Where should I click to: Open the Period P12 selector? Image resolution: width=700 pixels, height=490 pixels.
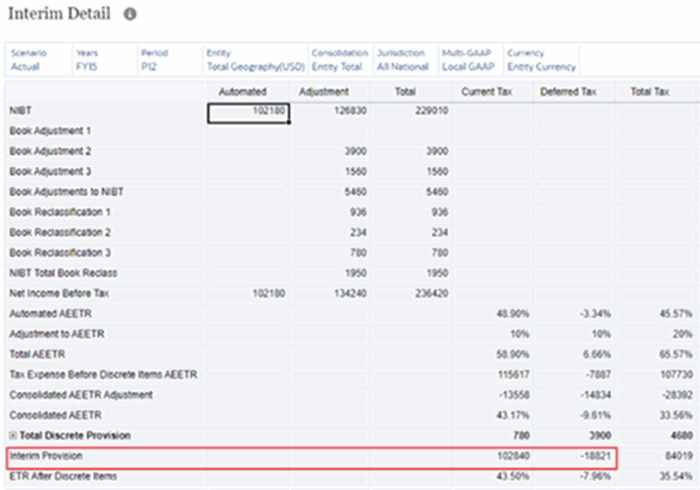pyautogui.click(x=169, y=60)
